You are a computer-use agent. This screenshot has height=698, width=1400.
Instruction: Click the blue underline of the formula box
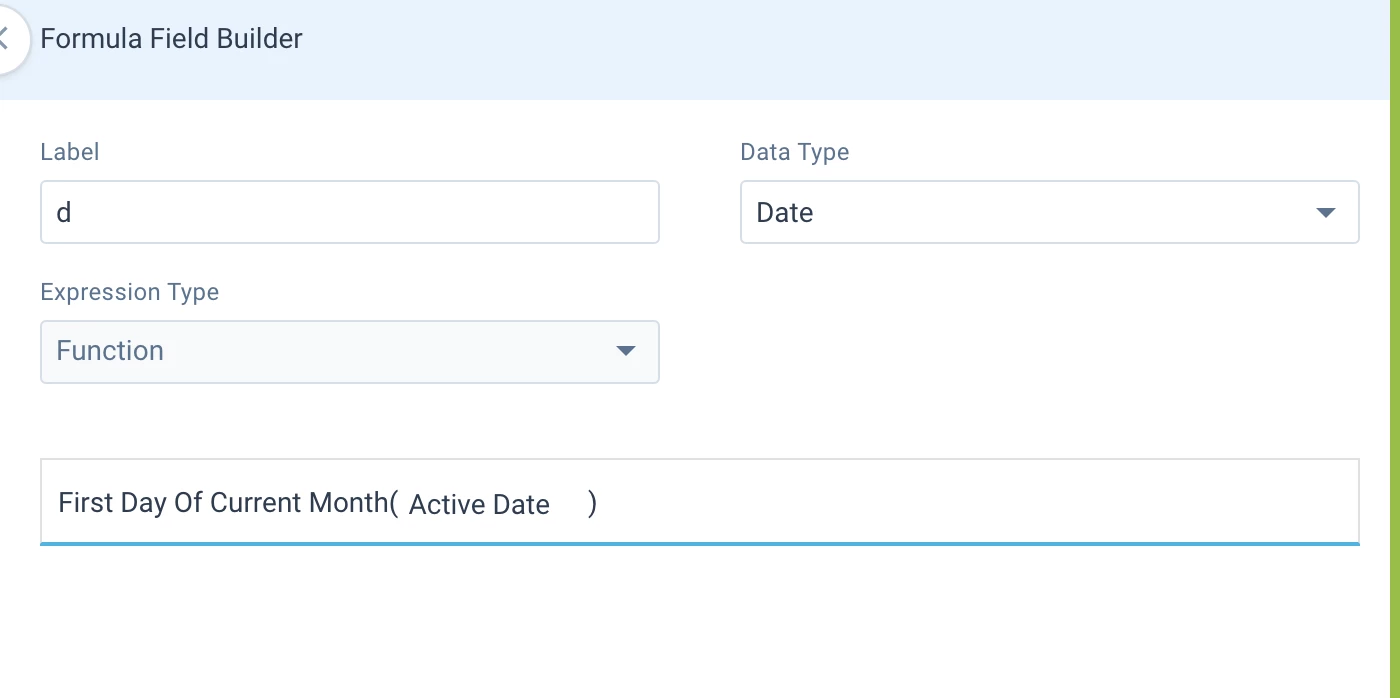(x=700, y=543)
